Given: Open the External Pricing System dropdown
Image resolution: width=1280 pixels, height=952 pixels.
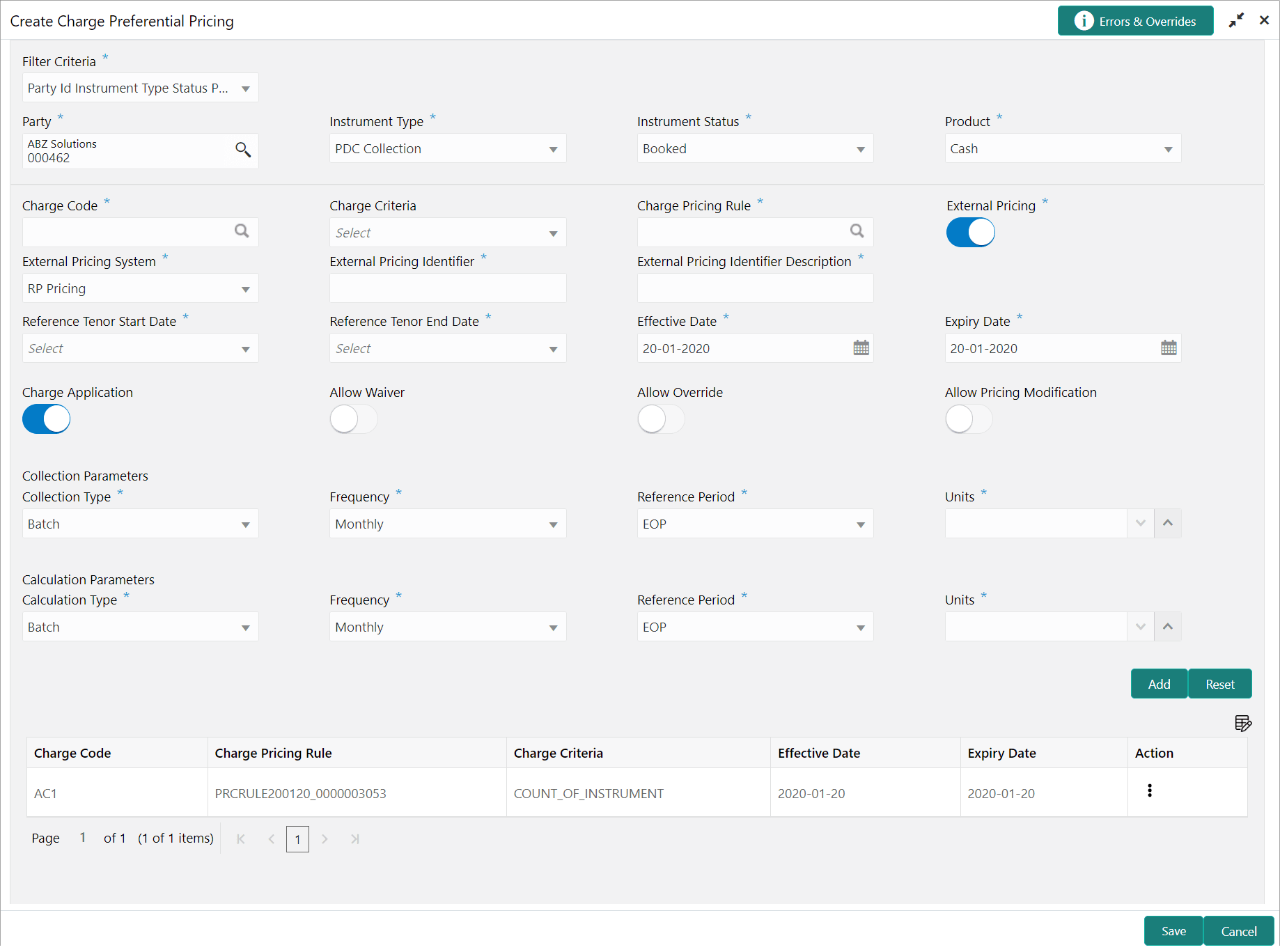Looking at the screenshot, I should [140, 288].
